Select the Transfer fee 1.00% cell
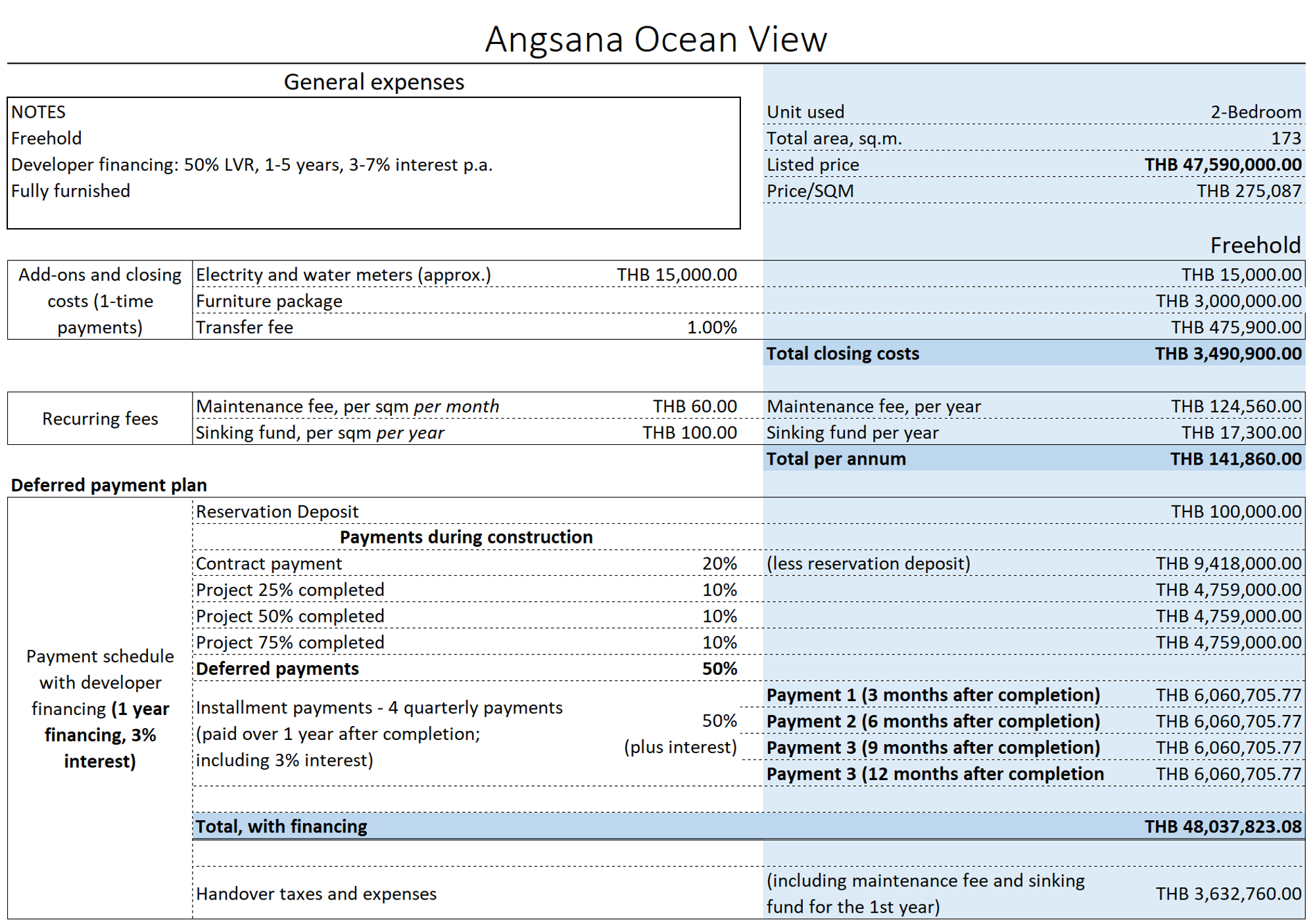Screen dimensions: 1315x924 point(711,327)
